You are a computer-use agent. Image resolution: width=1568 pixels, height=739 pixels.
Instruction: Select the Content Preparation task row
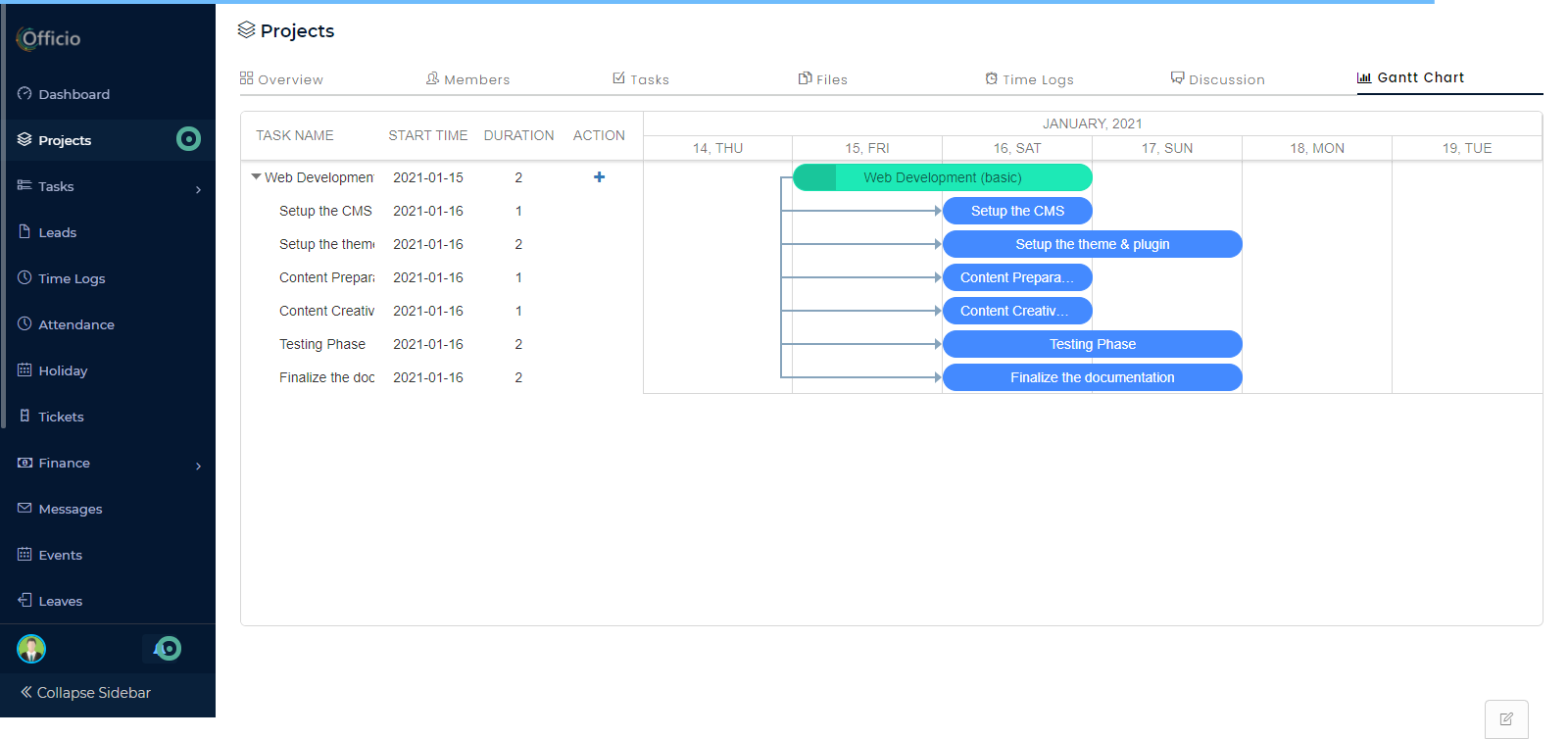pyautogui.click(x=442, y=277)
